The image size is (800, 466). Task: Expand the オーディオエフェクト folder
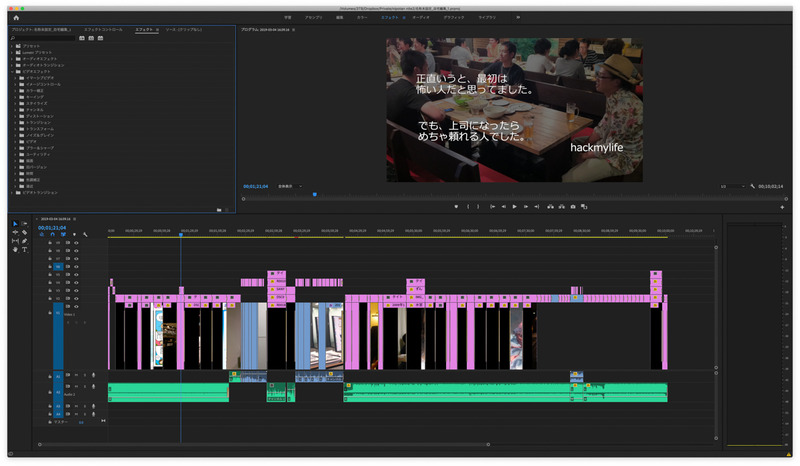point(12,59)
